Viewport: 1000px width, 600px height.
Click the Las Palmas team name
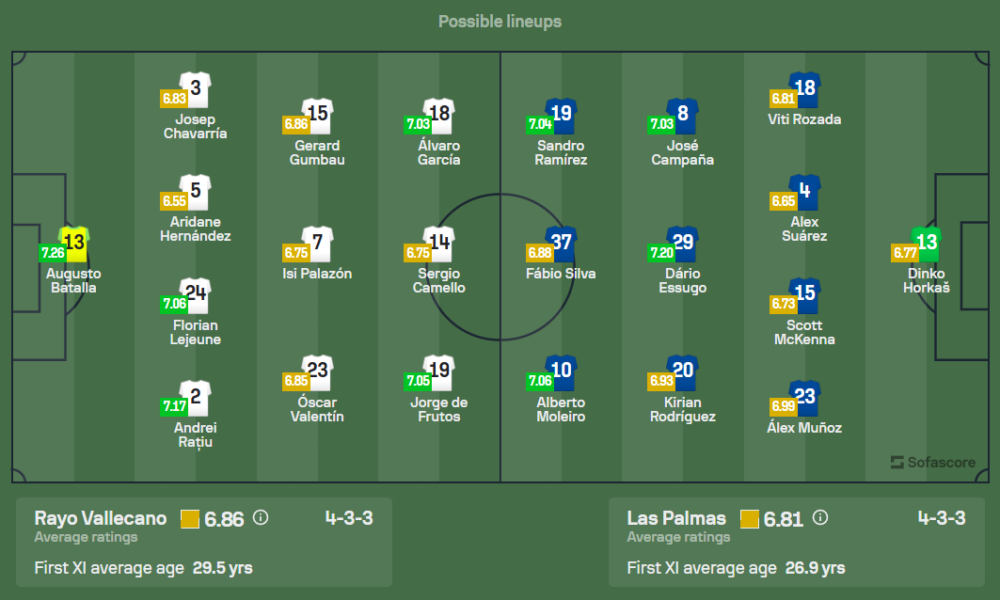click(x=677, y=518)
